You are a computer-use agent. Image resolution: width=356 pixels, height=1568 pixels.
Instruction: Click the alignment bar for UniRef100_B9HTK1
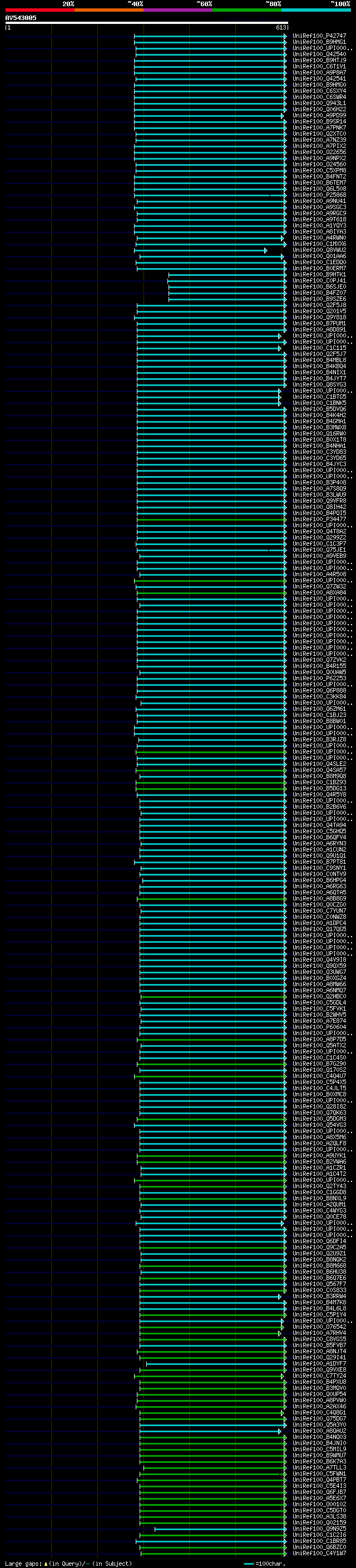tap(227, 275)
